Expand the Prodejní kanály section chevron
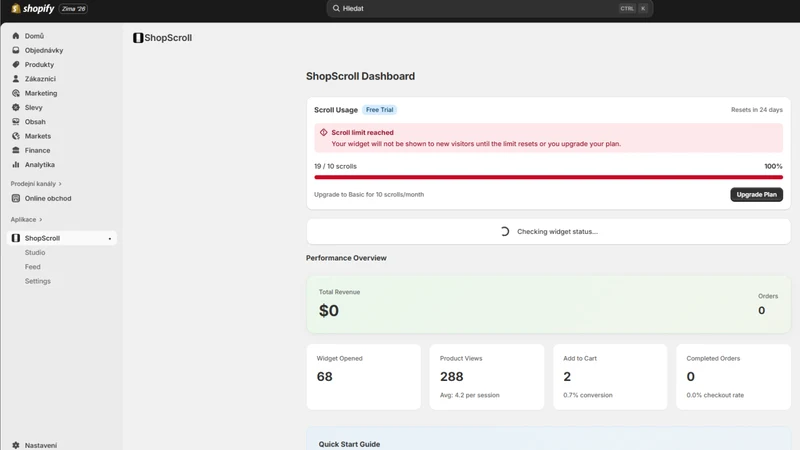This screenshot has height=450, width=800. tap(60, 184)
